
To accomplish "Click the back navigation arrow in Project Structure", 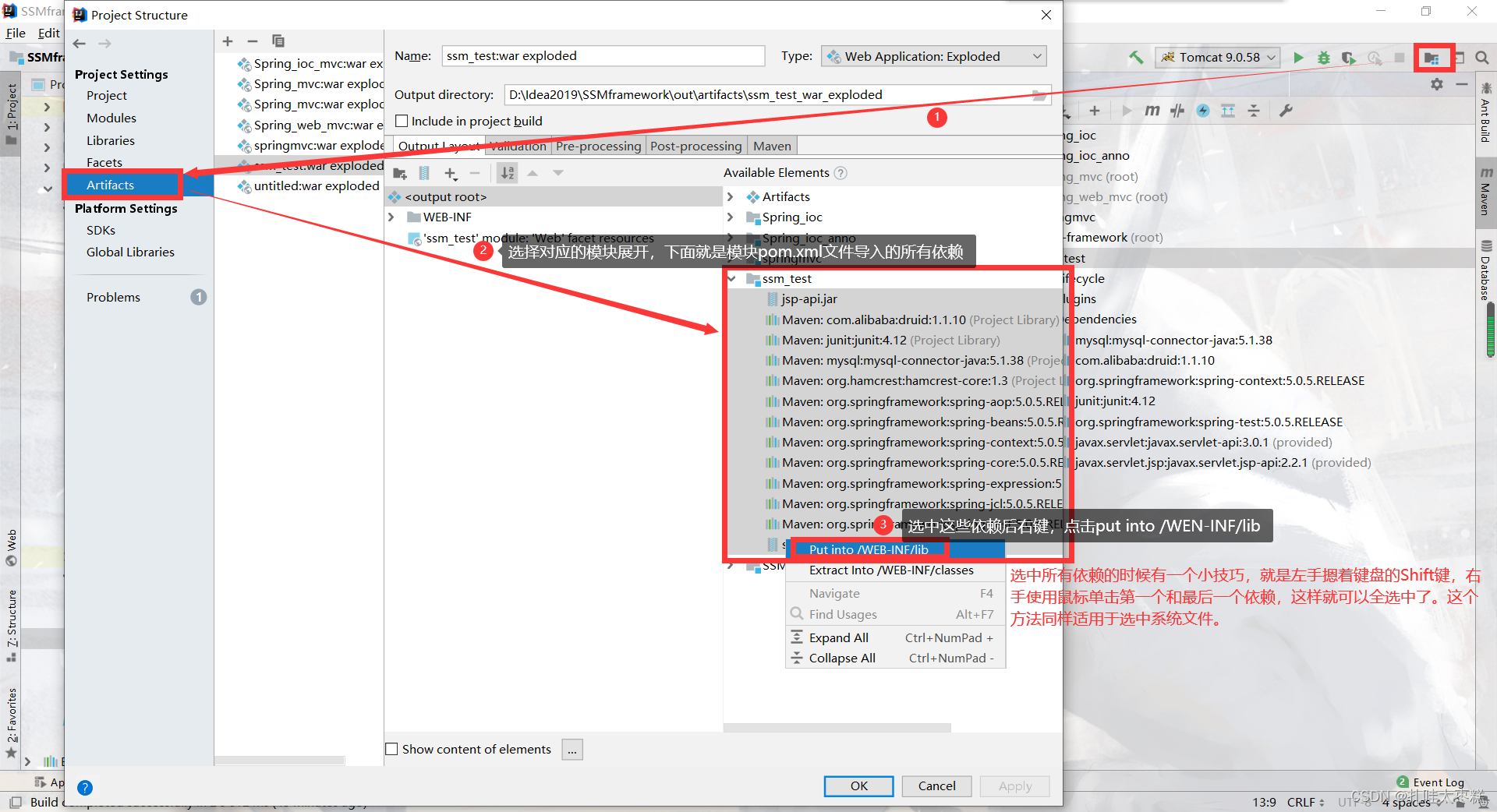I will point(80,44).
